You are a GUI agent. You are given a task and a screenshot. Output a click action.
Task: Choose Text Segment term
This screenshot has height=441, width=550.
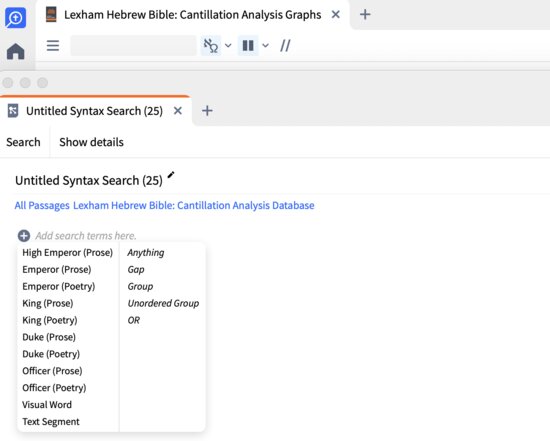51,421
